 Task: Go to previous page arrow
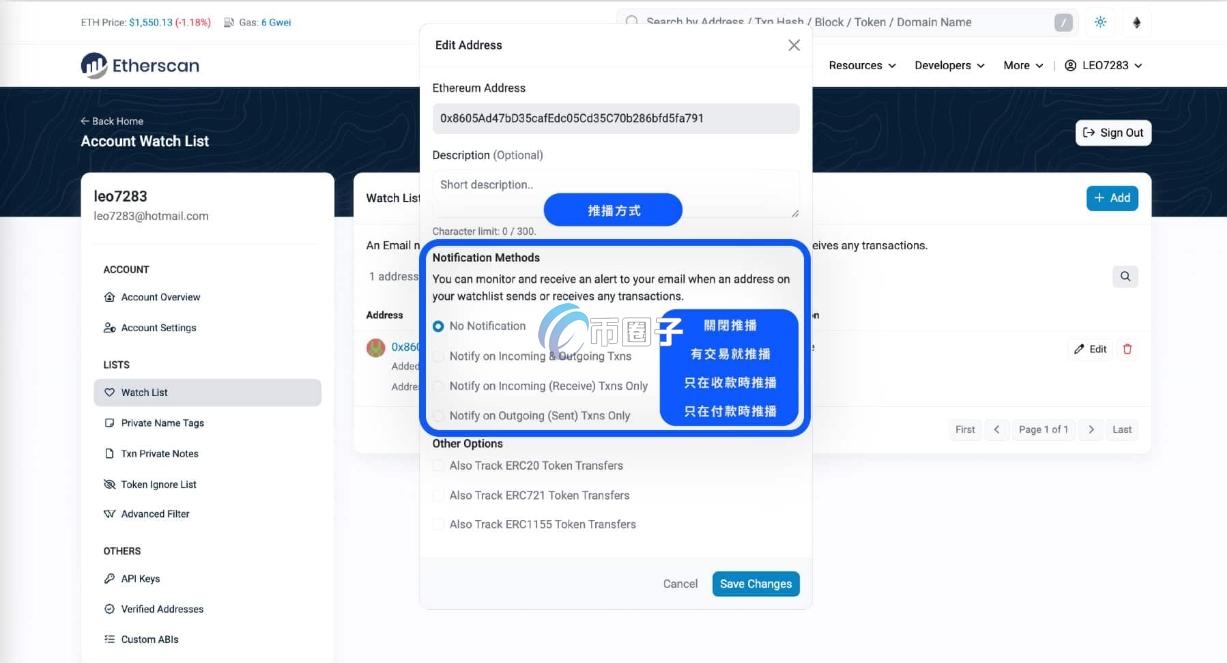point(996,430)
